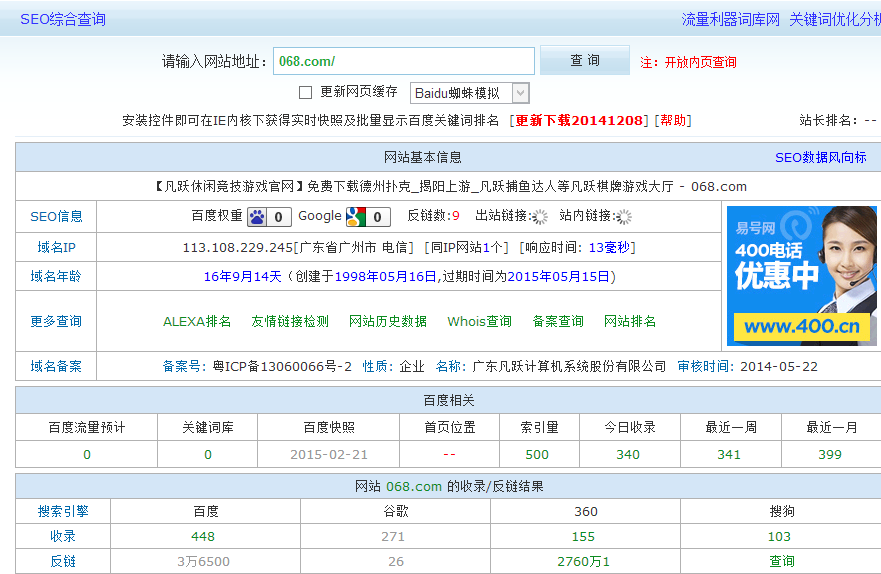The height and width of the screenshot is (574, 881).
Task: Click the 最近一月 value 399
Action: point(830,455)
